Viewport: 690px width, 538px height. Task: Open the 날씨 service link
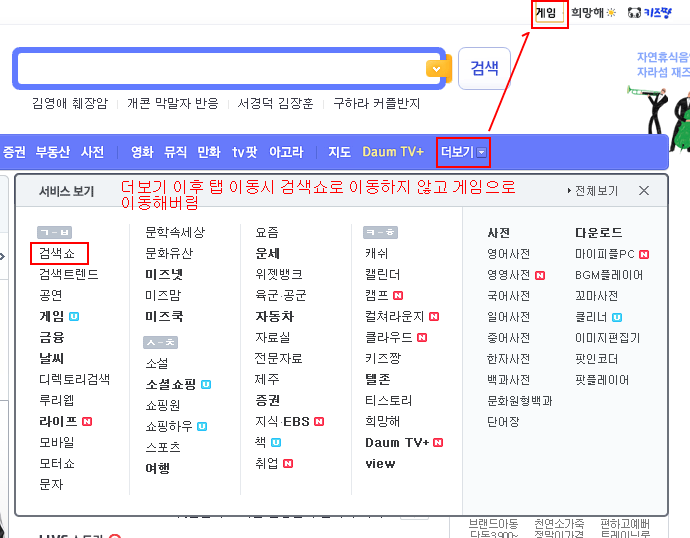51,358
